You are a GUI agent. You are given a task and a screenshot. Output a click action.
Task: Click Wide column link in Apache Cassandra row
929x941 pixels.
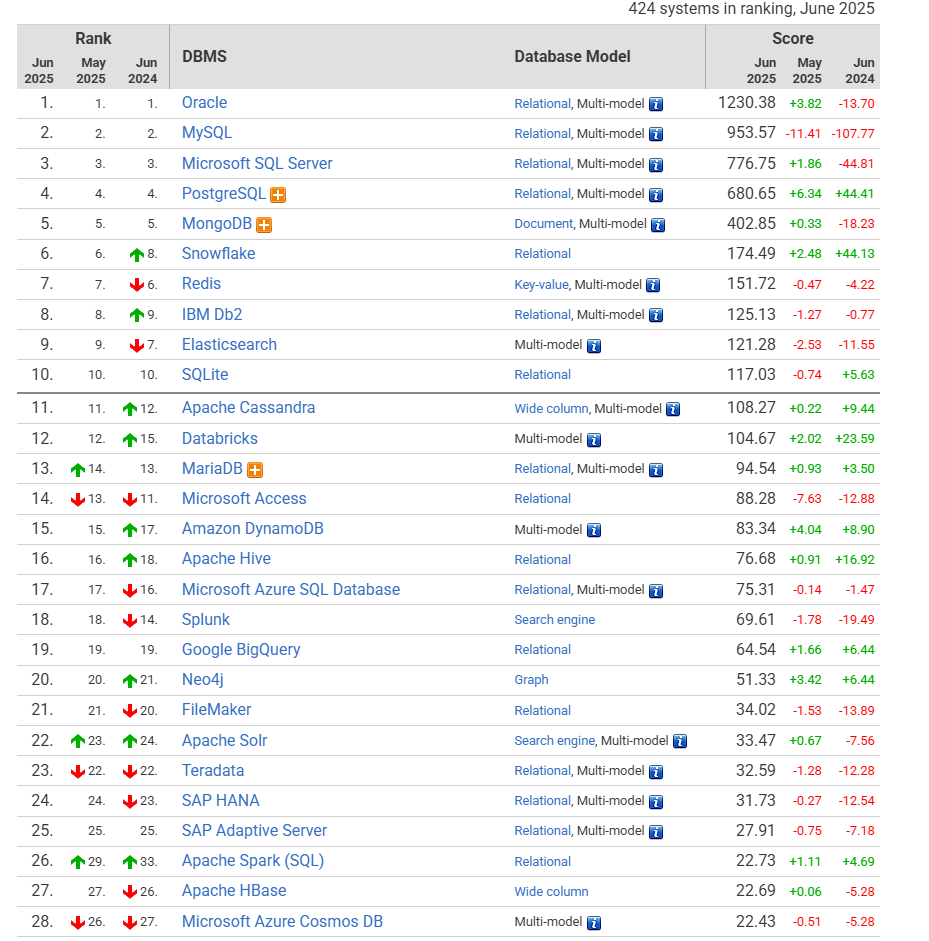(551, 409)
